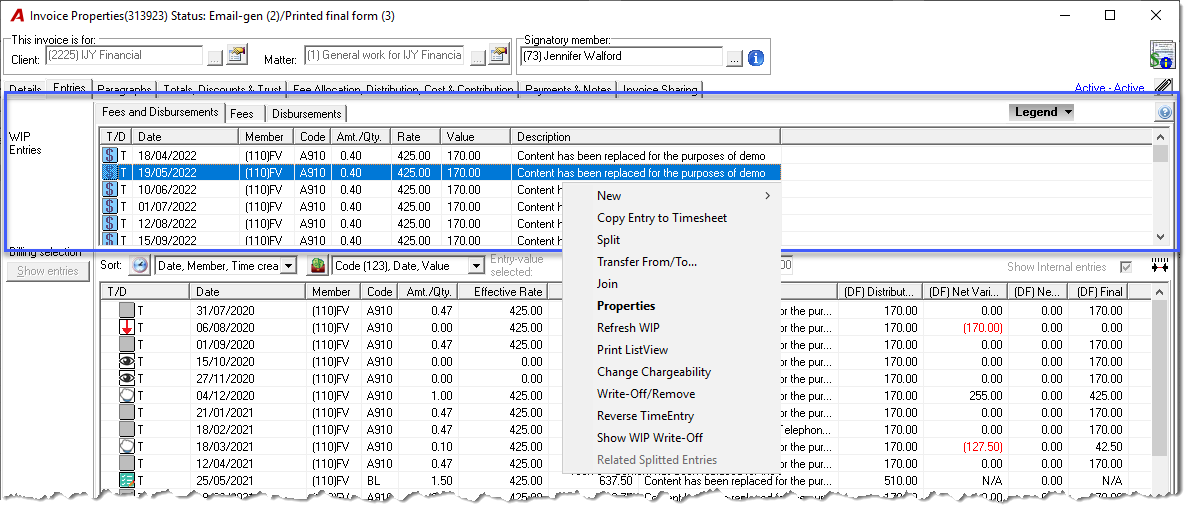Click the WIP entries scrollbar up arrow
The height and width of the screenshot is (511, 1187).
pos(1159,137)
